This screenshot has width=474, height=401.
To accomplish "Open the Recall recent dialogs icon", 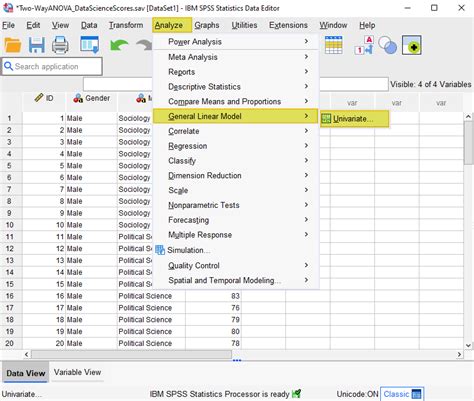I will point(90,45).
